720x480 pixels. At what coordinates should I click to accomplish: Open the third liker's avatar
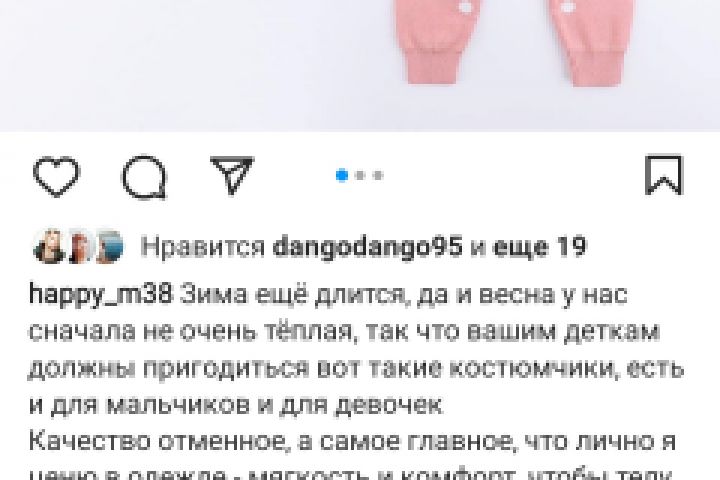pyautogui.click(x=109, y=247)
